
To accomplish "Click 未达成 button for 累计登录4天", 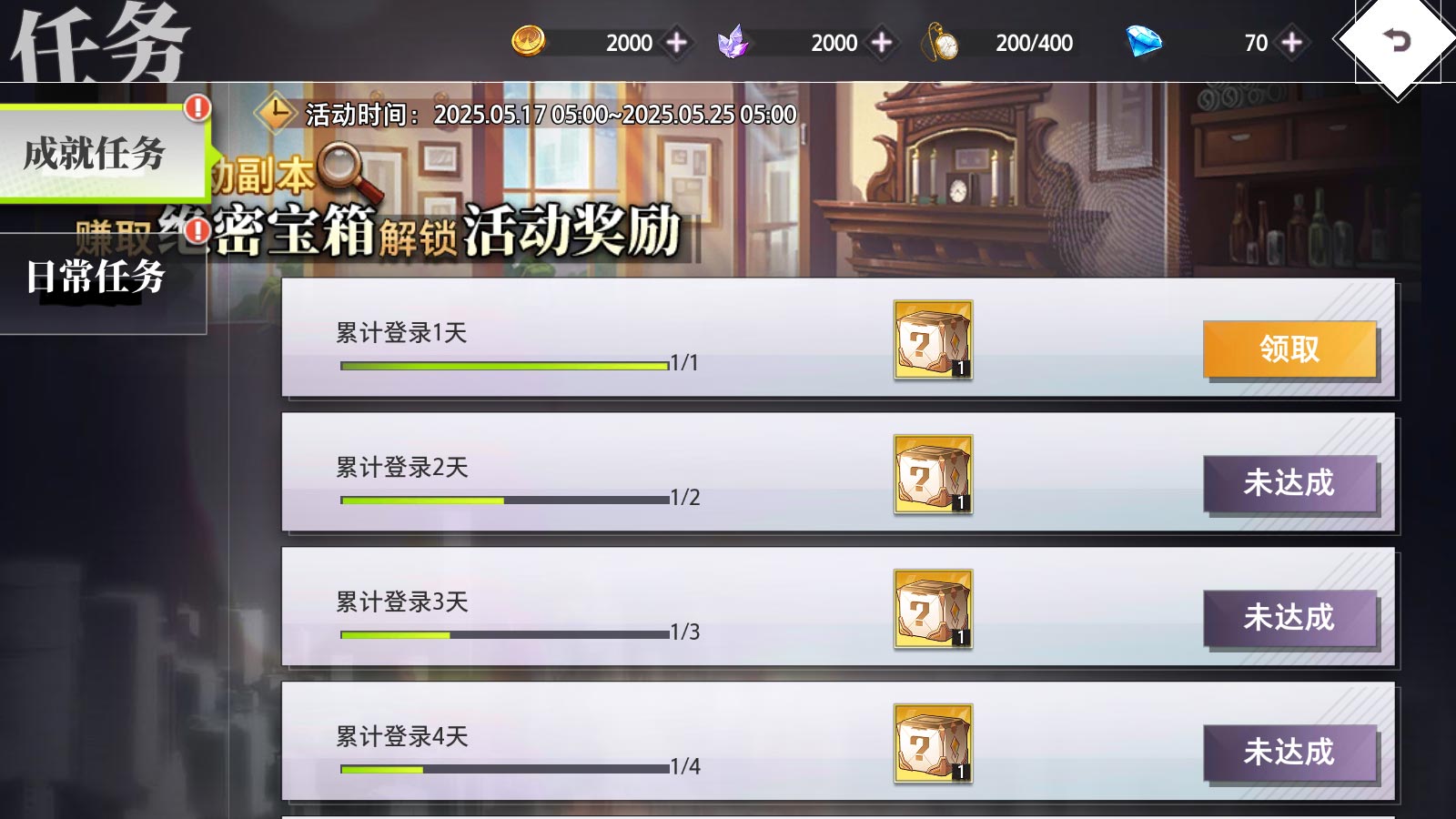I will click(1289, 753).
